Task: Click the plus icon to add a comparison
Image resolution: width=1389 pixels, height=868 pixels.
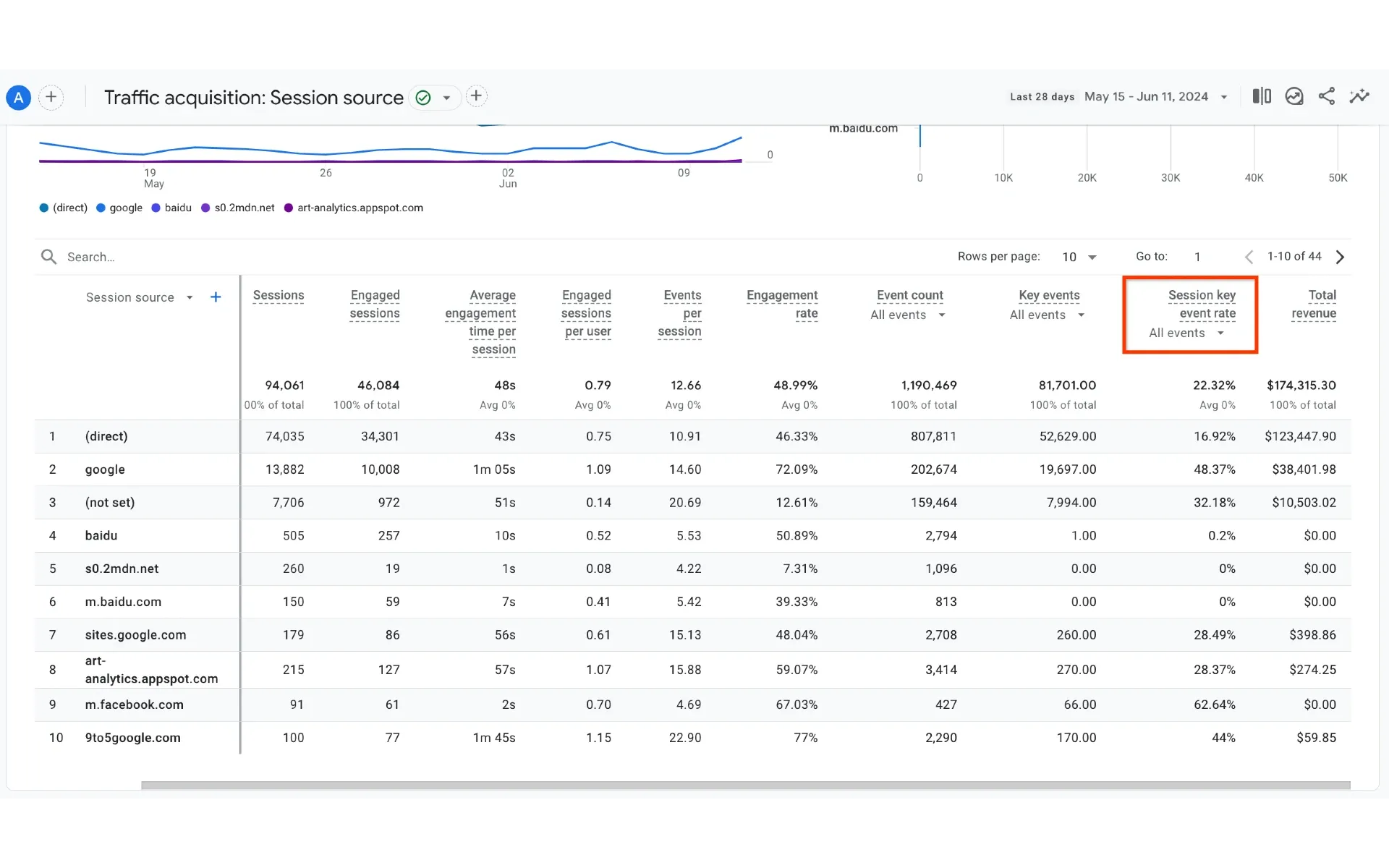Action: coord(51,97)
